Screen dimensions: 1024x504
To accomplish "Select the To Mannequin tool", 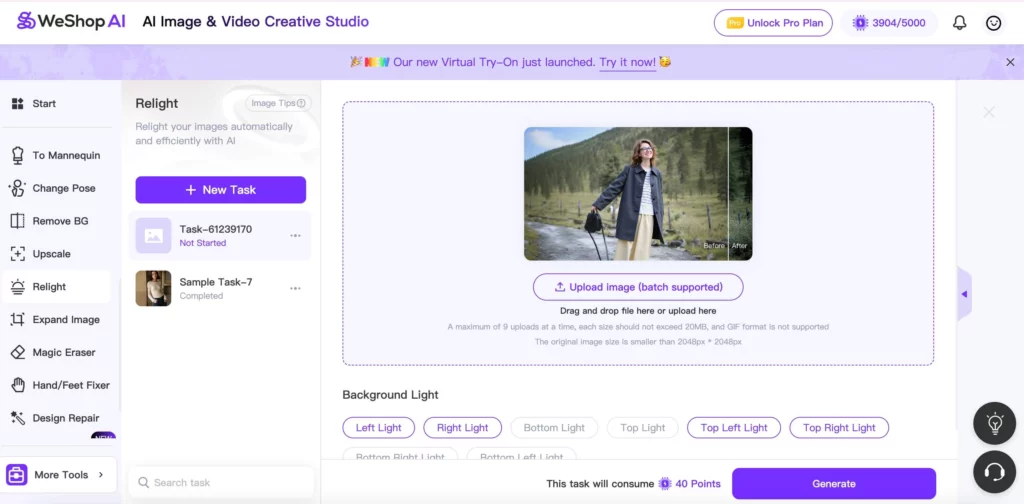I will tap(57, 155).
